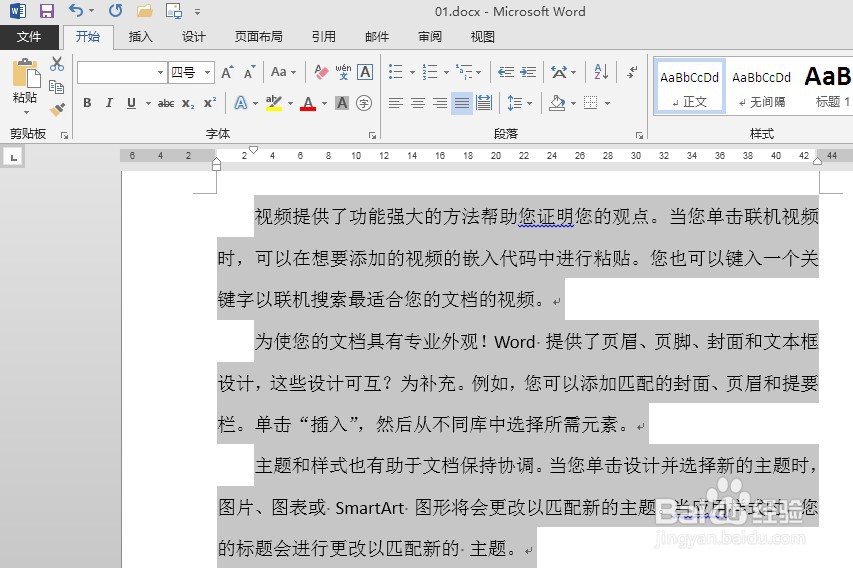Switch to the 审阅 tab

pos(430,36)
